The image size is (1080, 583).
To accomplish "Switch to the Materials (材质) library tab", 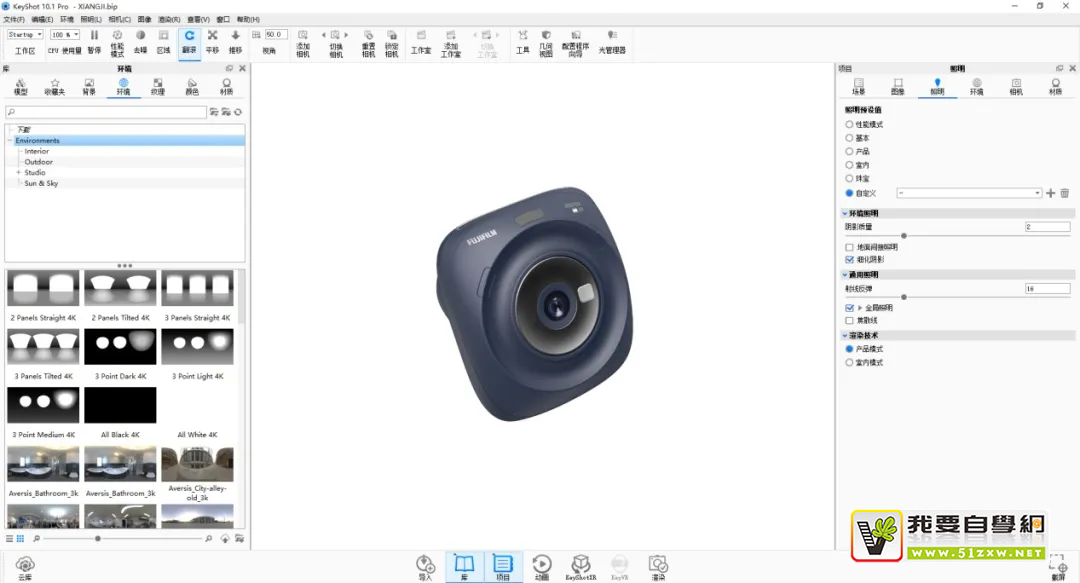I will (226, 87).
